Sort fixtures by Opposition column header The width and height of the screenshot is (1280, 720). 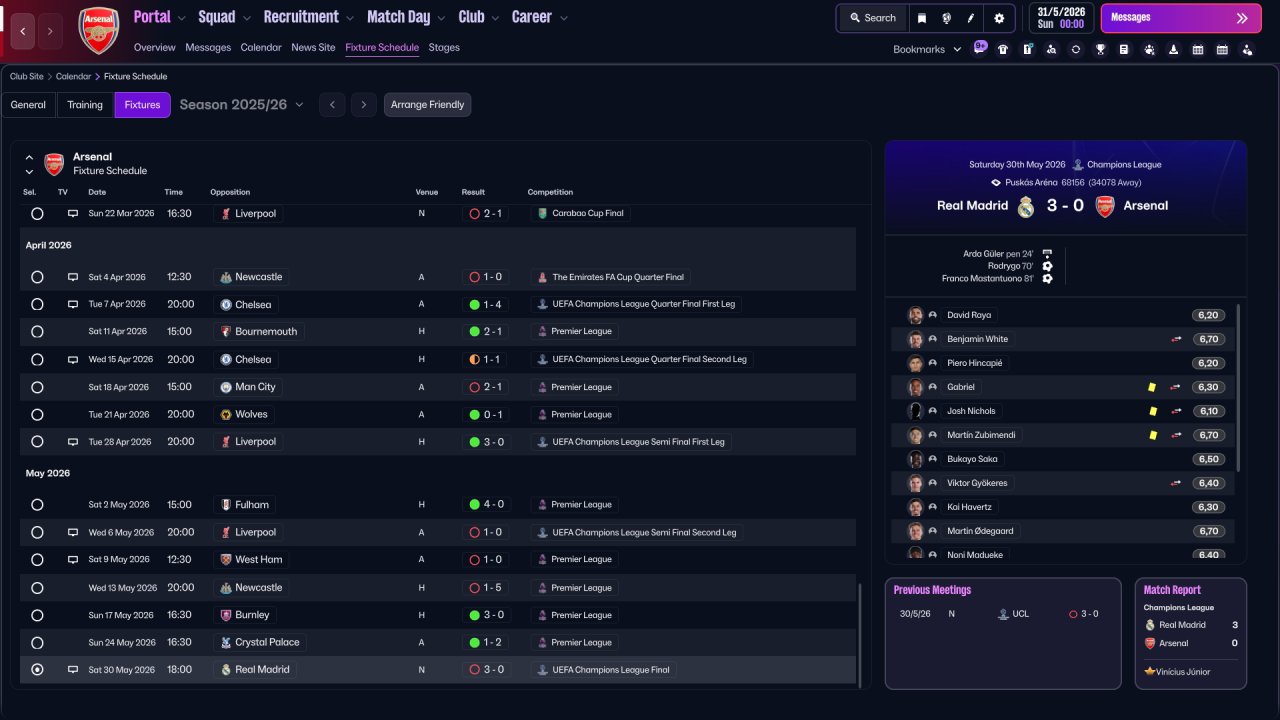tap(230, 192)
